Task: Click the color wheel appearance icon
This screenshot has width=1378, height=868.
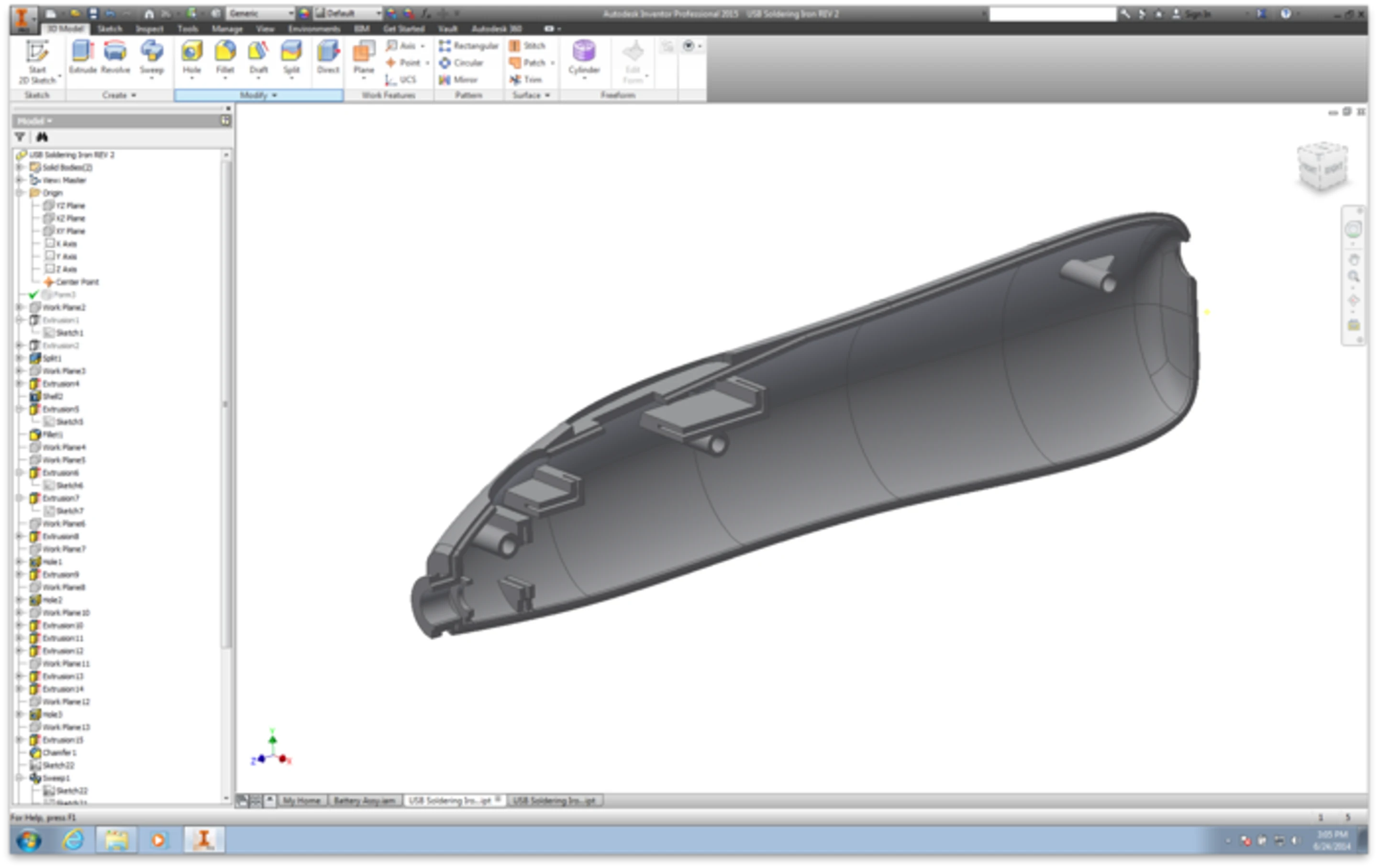Action: [304, 13]
